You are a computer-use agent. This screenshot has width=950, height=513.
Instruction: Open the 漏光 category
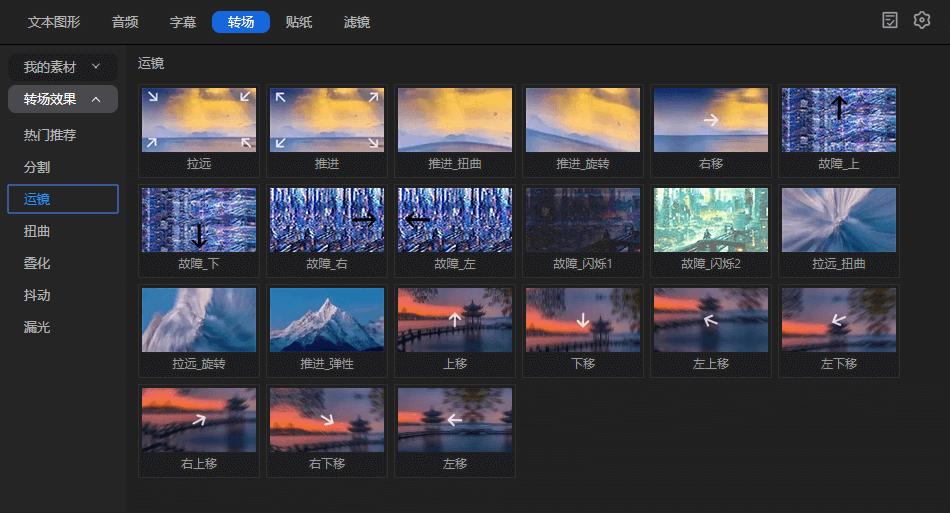click(x=36, y=327)
